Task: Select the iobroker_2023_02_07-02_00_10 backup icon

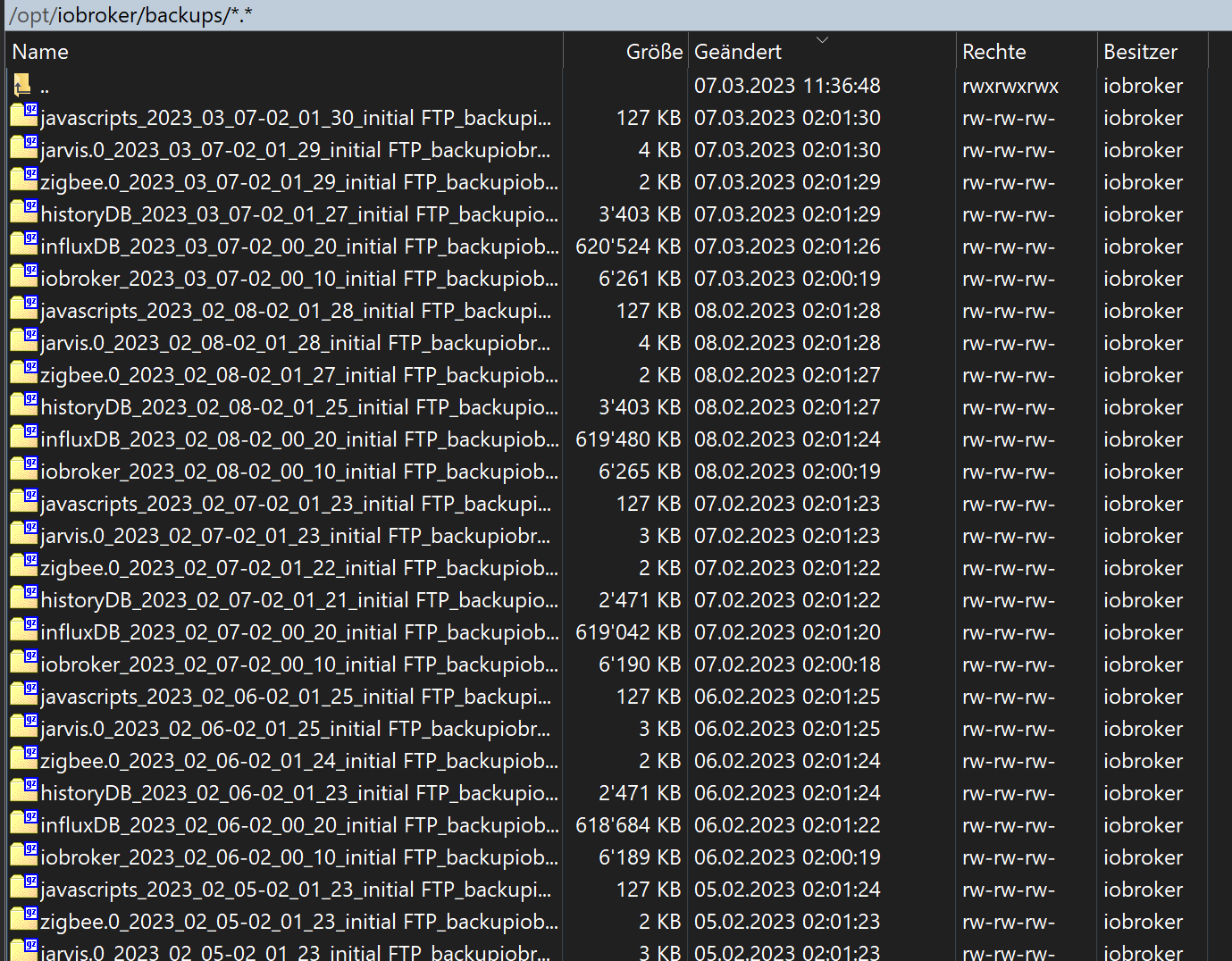Action: click(x=24, y=663)
